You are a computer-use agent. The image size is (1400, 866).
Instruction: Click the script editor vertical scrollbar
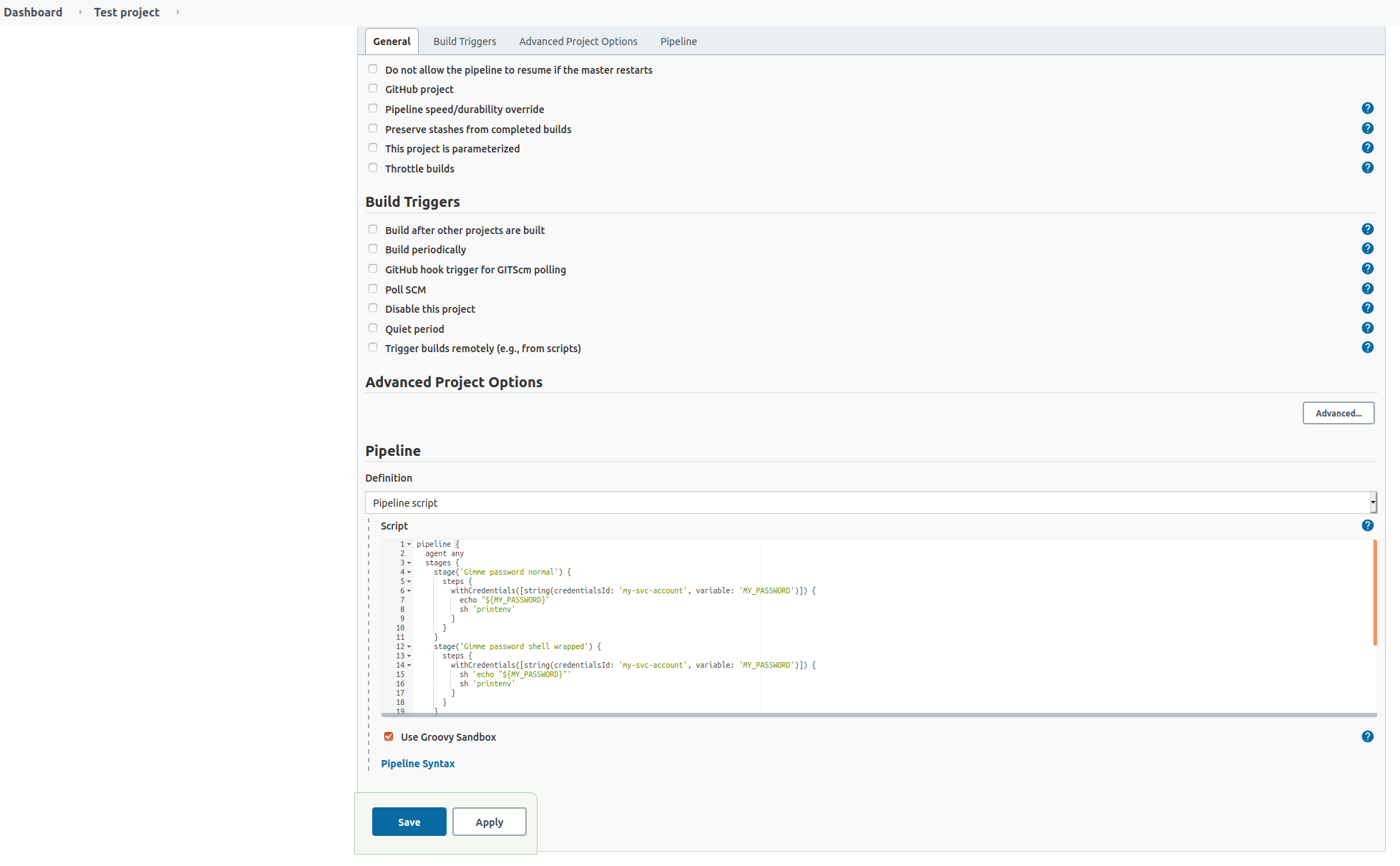coord(1374,593)
